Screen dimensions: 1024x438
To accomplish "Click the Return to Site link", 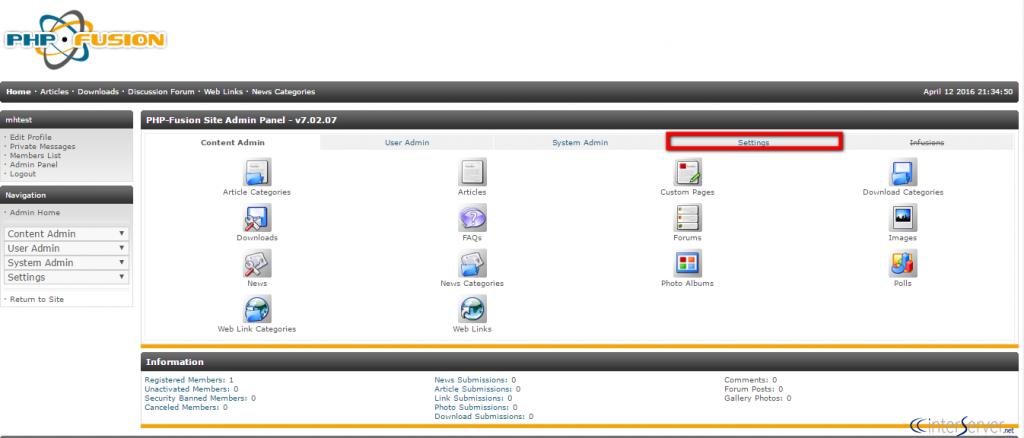I will (37, 299).
